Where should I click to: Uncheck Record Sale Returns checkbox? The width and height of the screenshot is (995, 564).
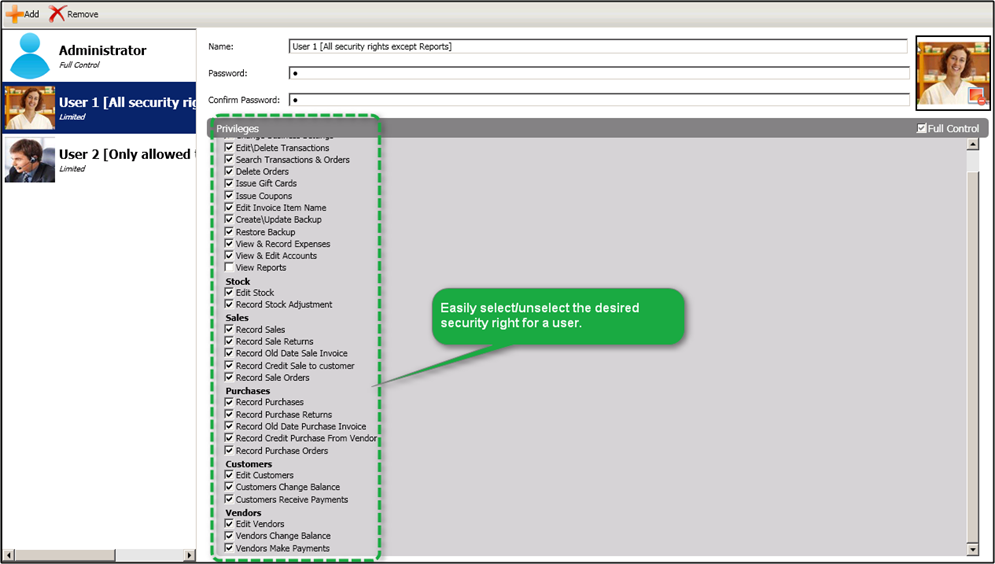[230, 342]
